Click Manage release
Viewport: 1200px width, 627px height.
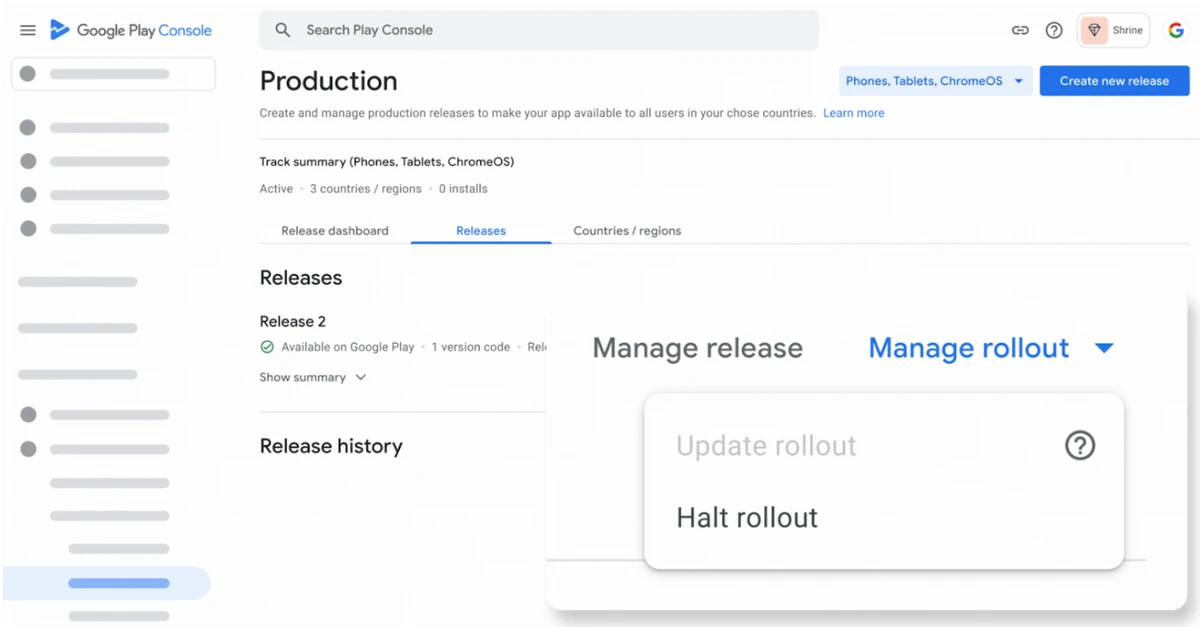coord(697,348)
